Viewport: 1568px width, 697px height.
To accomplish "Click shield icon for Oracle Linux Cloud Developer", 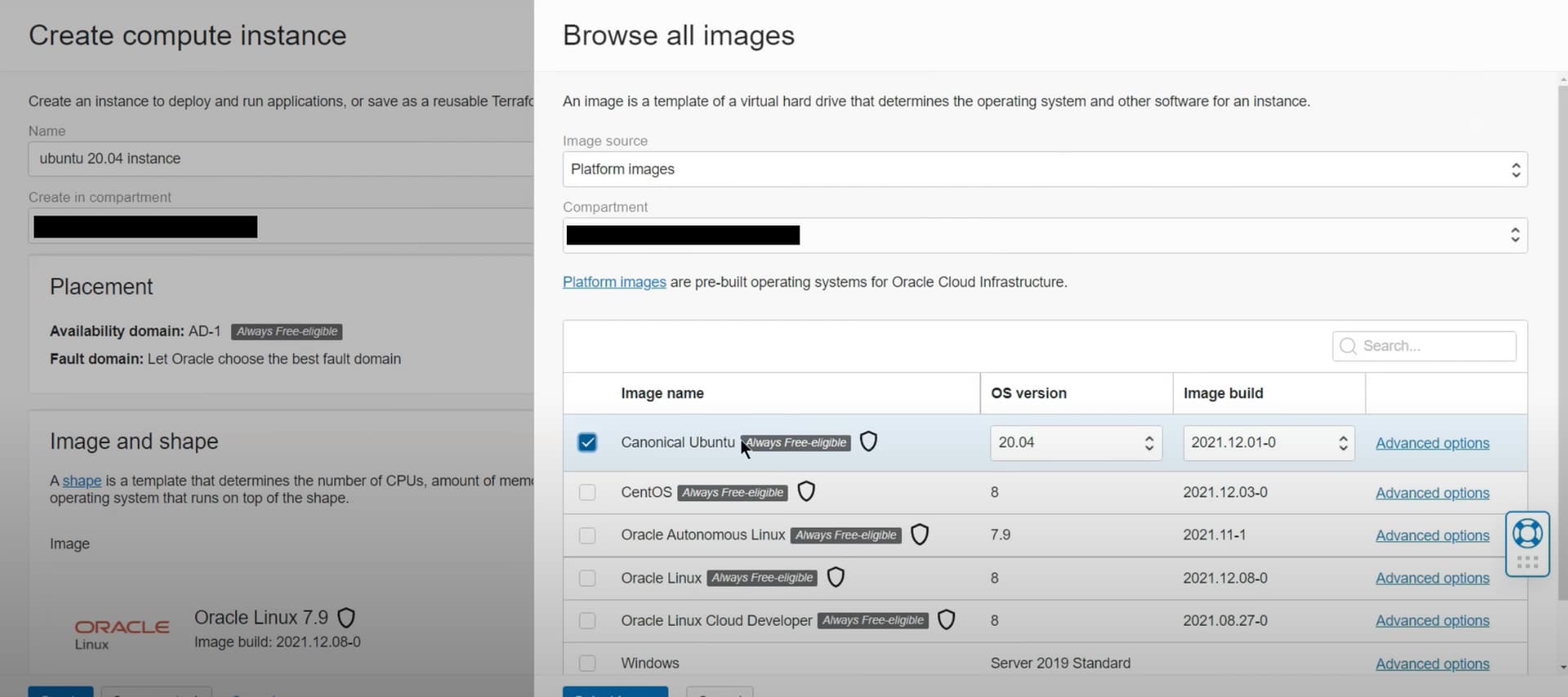I will pos(946,620).
